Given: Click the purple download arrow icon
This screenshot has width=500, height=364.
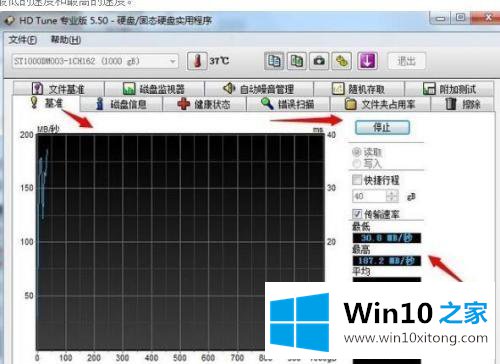Looking at the screenshot, I should (367, 61).
